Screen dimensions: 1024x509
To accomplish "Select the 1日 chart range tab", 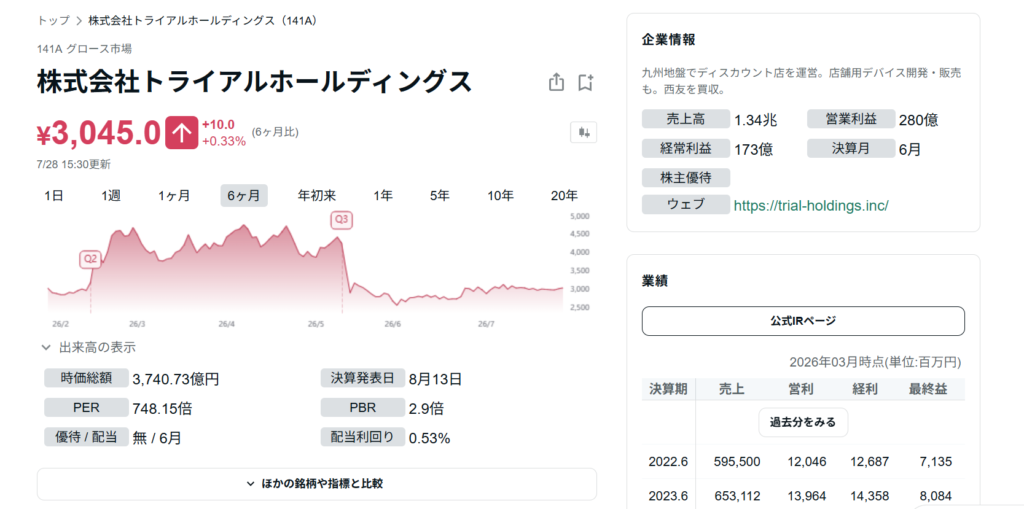I will tap(54, 195).
